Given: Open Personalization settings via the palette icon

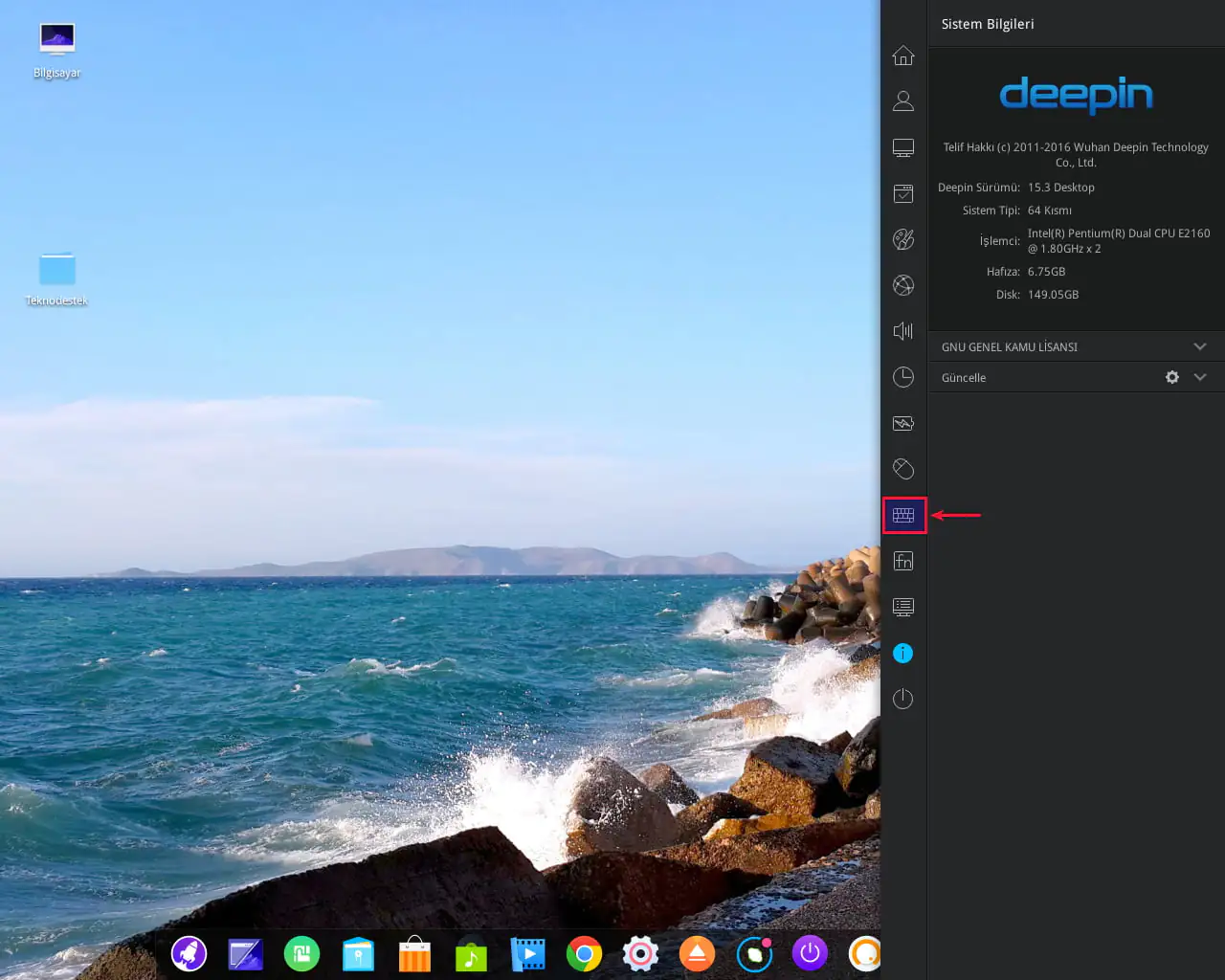Looking at the screenshot, I should click(902, 238).
